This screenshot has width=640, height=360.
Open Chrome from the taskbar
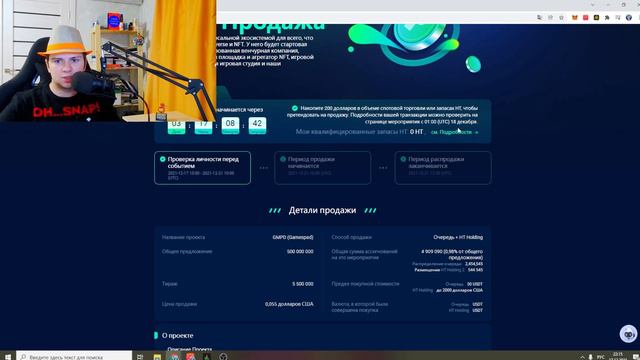[x=175, y=356]
